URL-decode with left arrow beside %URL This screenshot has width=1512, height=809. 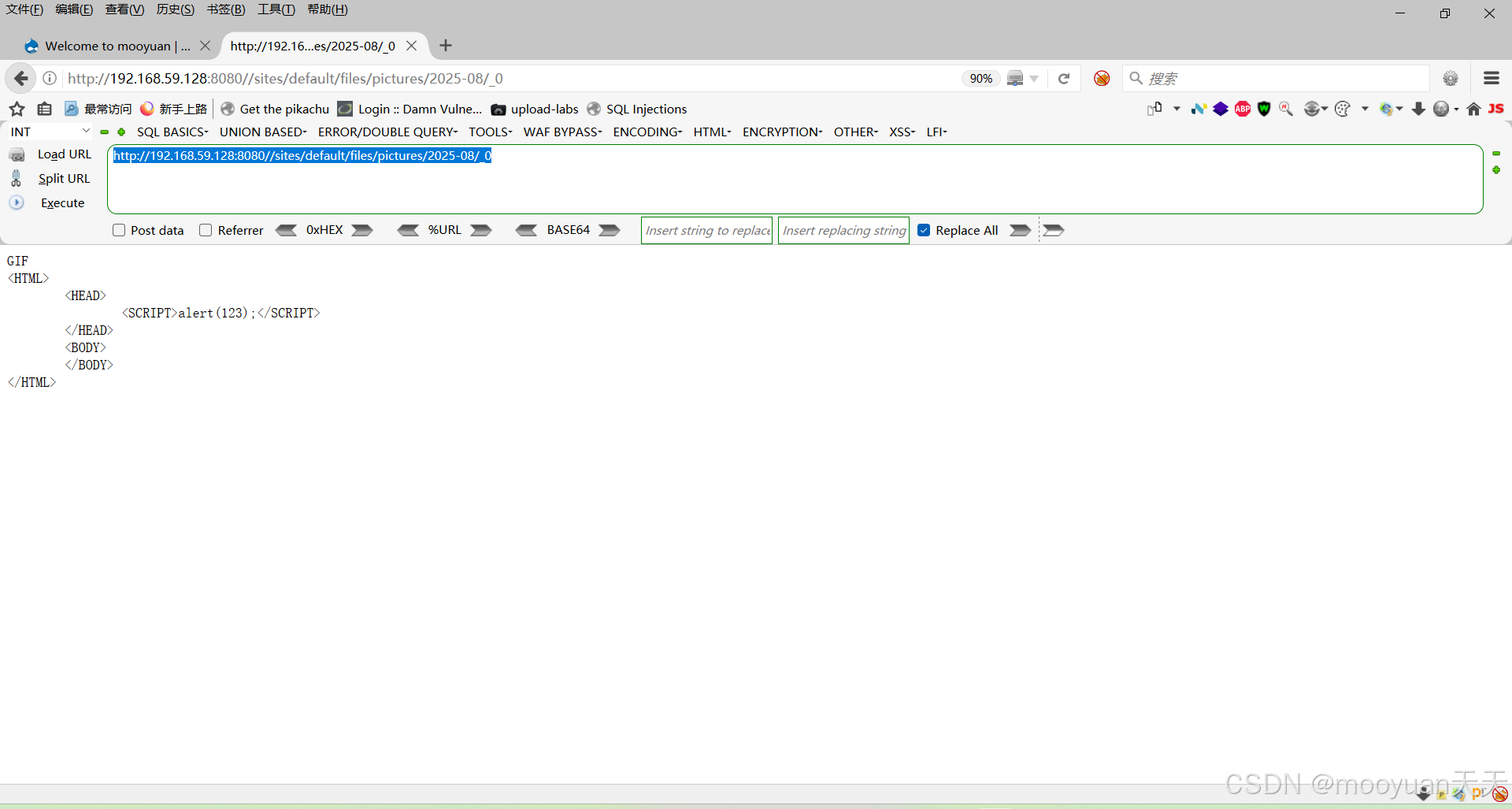point(408,230)
